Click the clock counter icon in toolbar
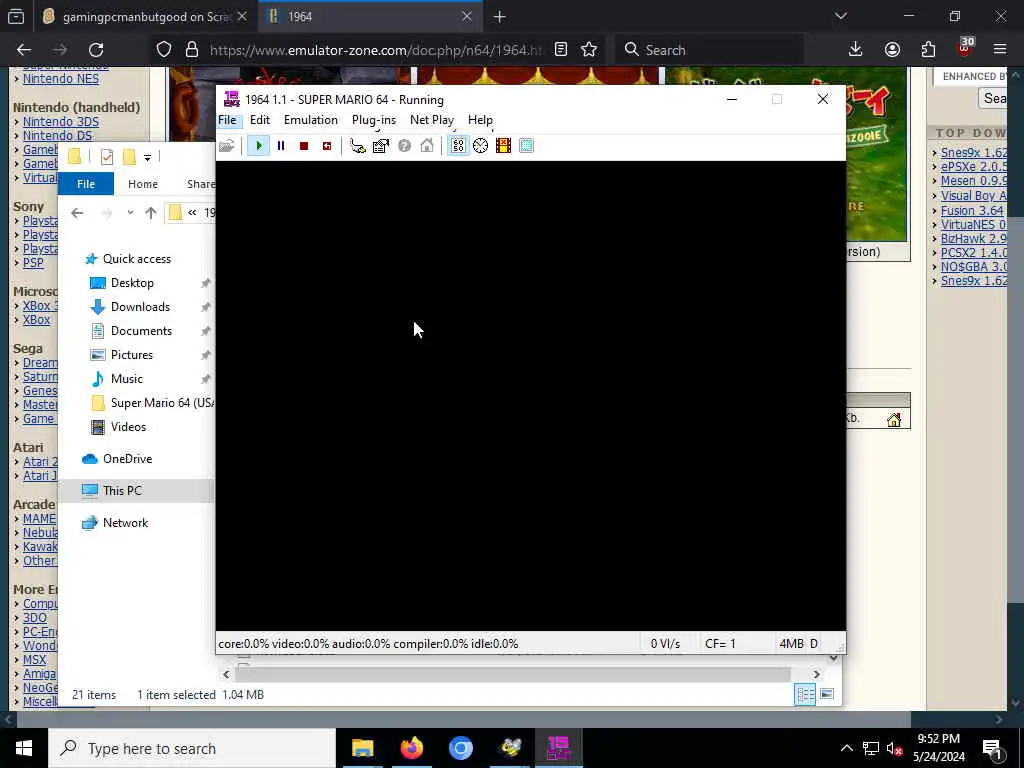 [481, 146]
